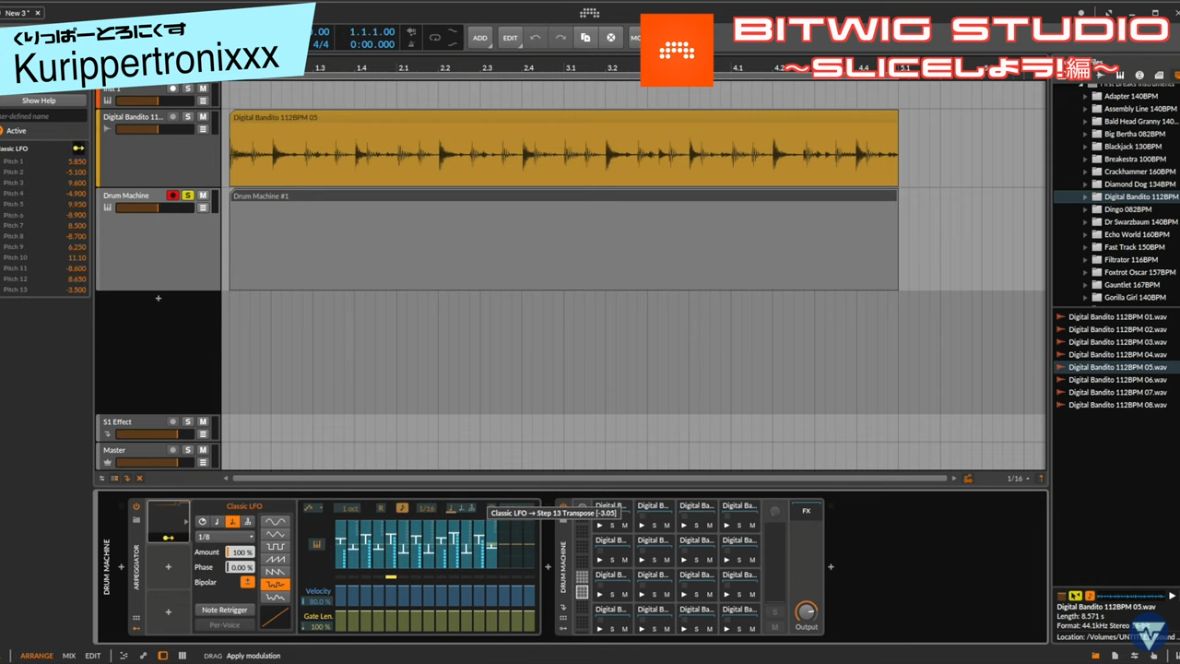Select the sine waveform in Classic LFO
Screen dimensions: 1180x664
(x=275, y=522)
